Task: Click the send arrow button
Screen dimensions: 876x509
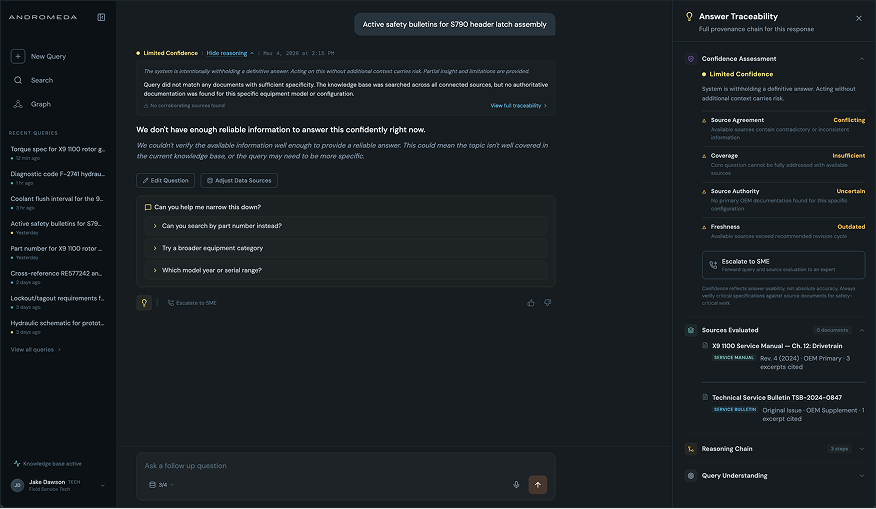Action: point(538,485)
